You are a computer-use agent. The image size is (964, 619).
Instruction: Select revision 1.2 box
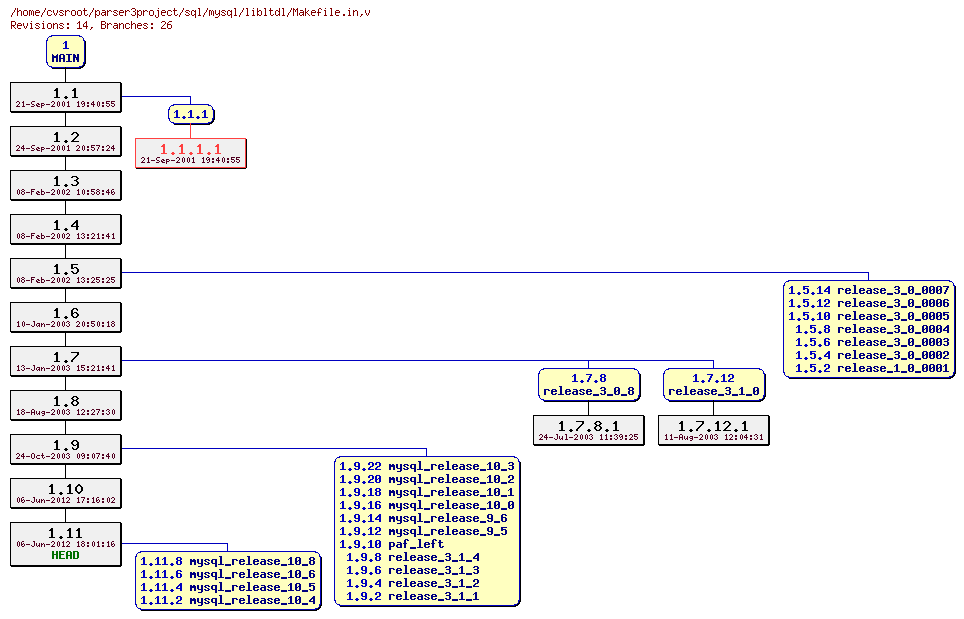[66, 141]
